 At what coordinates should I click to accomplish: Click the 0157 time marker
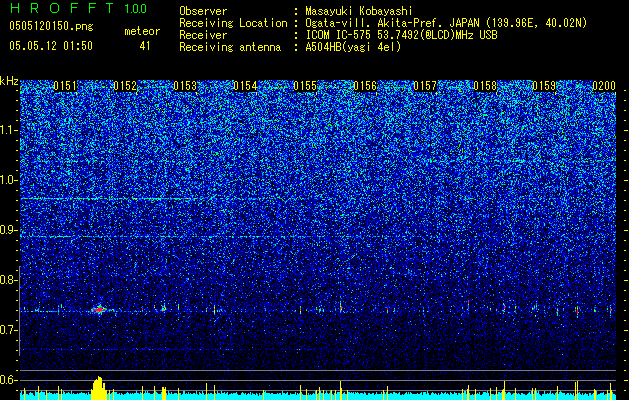pyautogui.click(x=425, y=86)
